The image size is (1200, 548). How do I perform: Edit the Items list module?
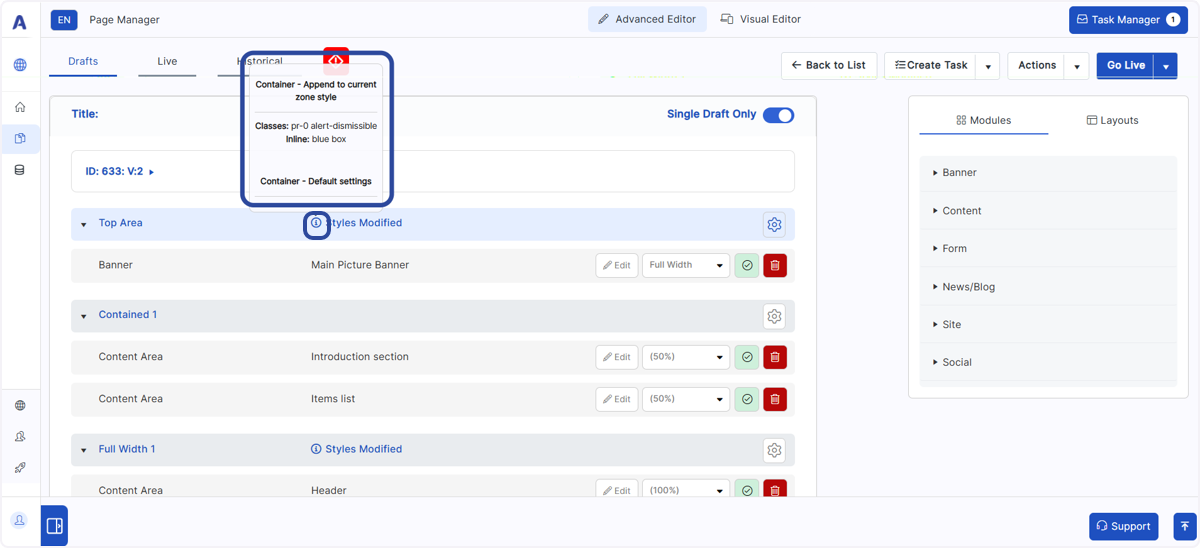tap(617, 399)
